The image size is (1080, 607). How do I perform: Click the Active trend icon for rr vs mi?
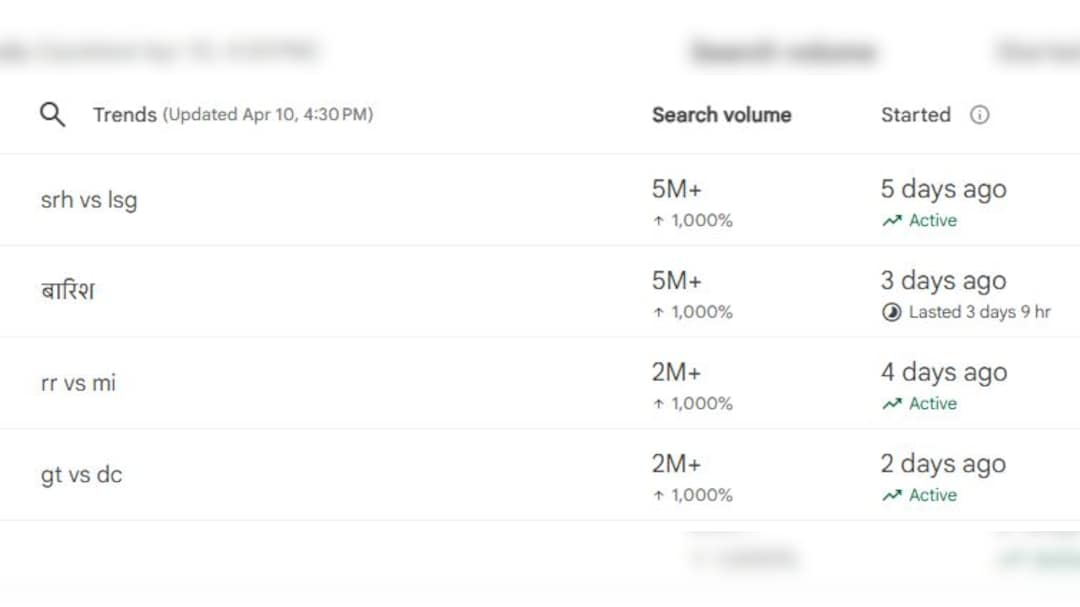pyautogui.click(x=891, y=404)
